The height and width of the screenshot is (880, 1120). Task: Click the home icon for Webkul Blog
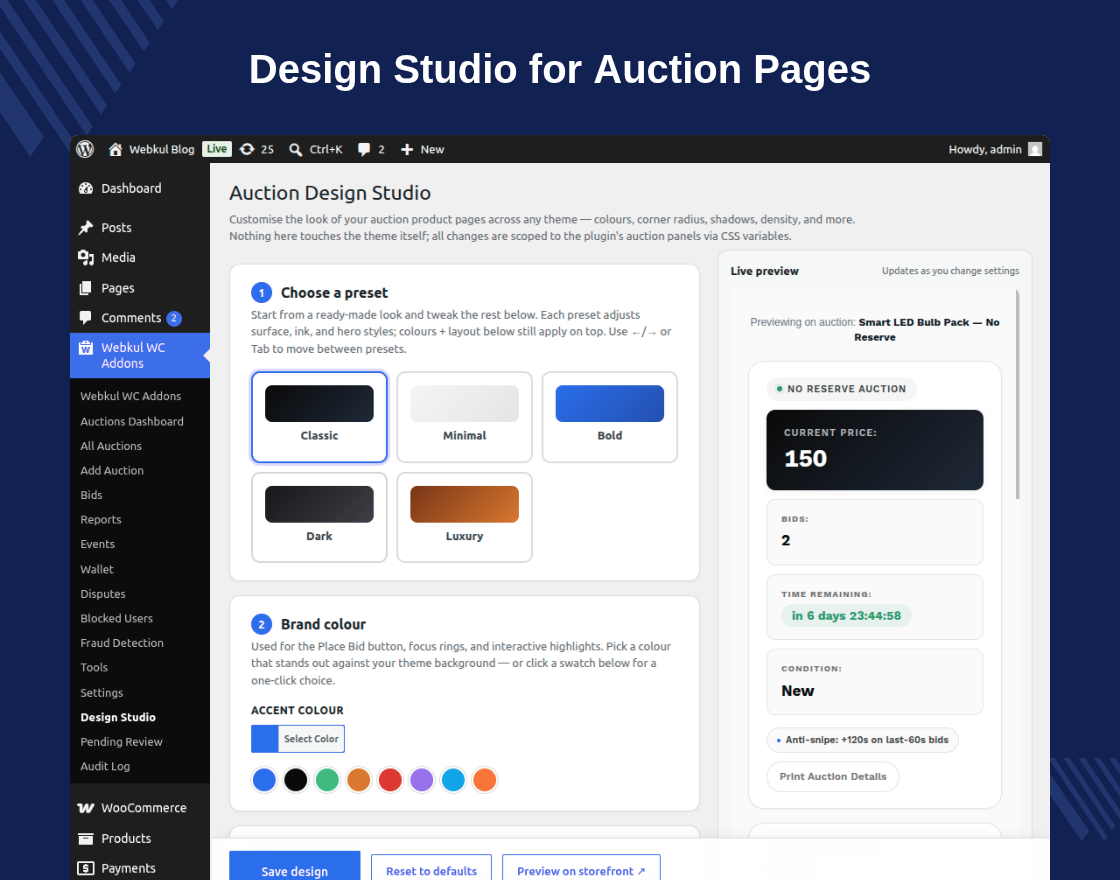coord(115,149)
